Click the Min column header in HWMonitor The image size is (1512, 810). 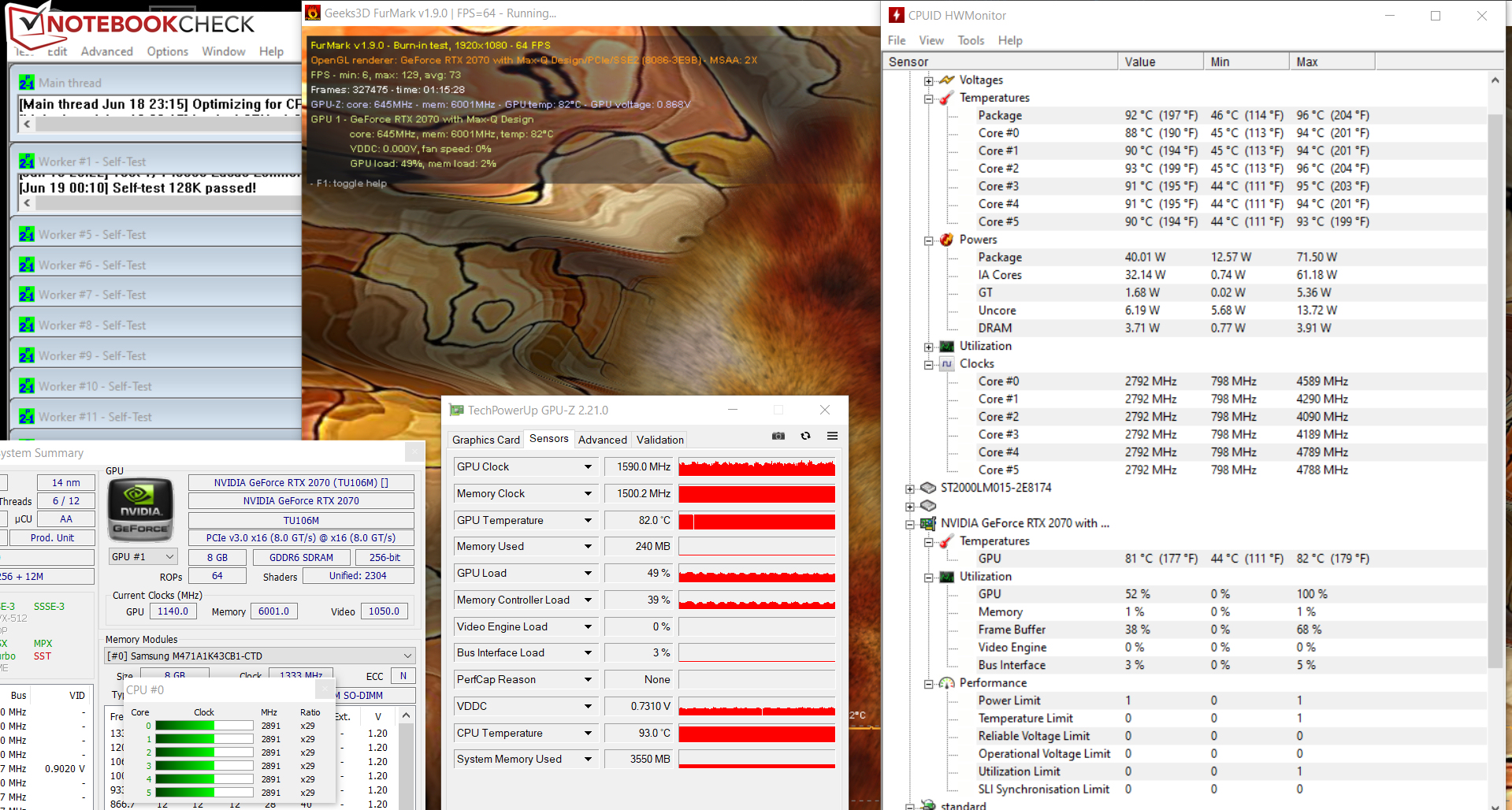1246,61
